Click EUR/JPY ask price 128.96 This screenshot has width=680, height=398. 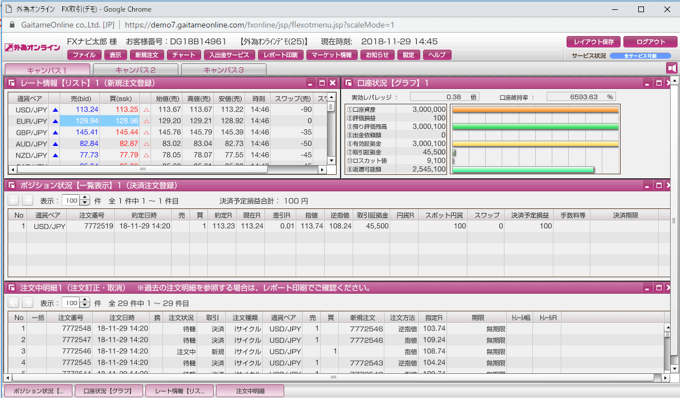[x=127, y=121]
